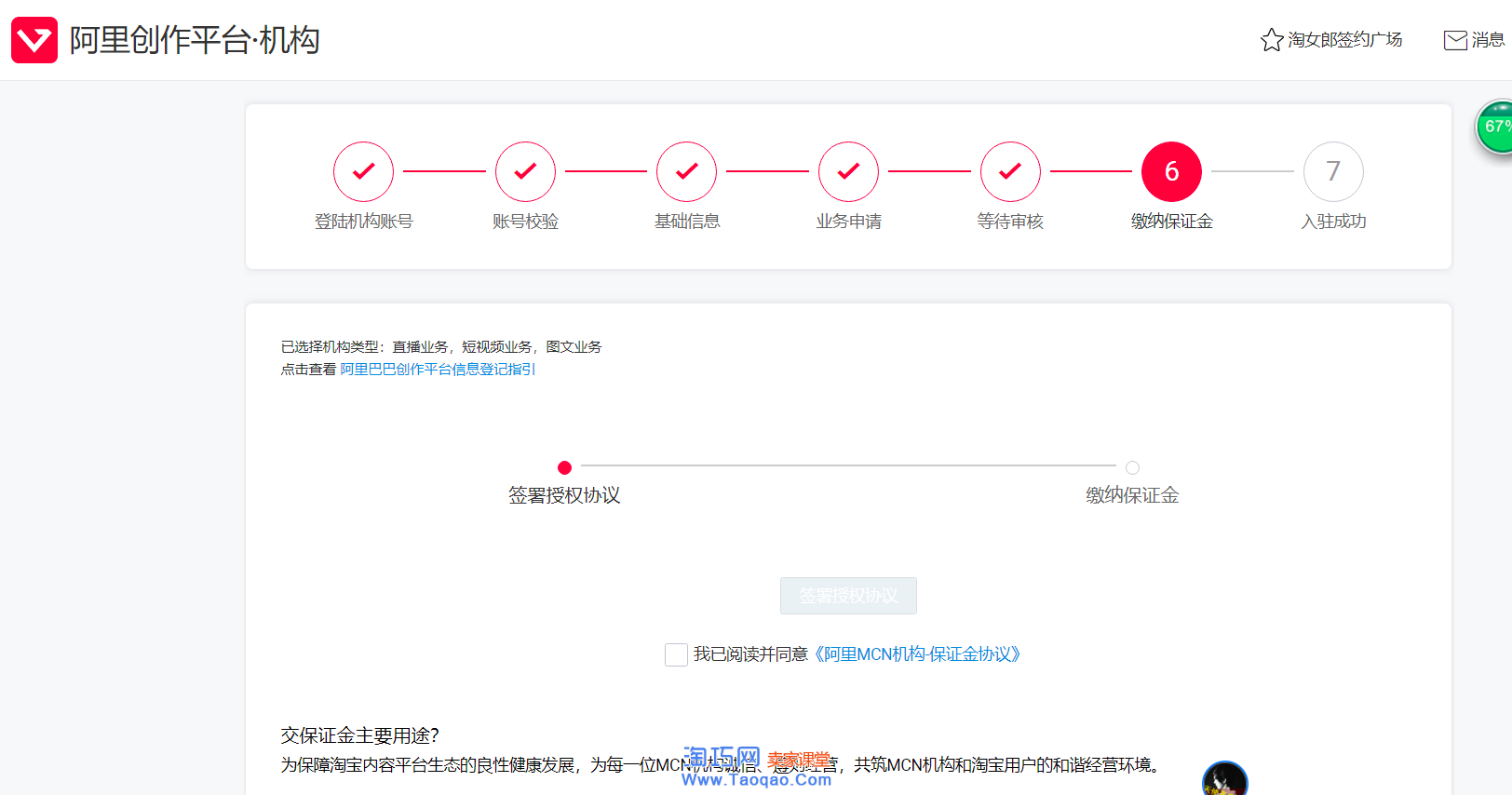Viewport: 1512px width, 795px height.
Task: Click the 等待审核 step label
Action: pos(1010,222)
